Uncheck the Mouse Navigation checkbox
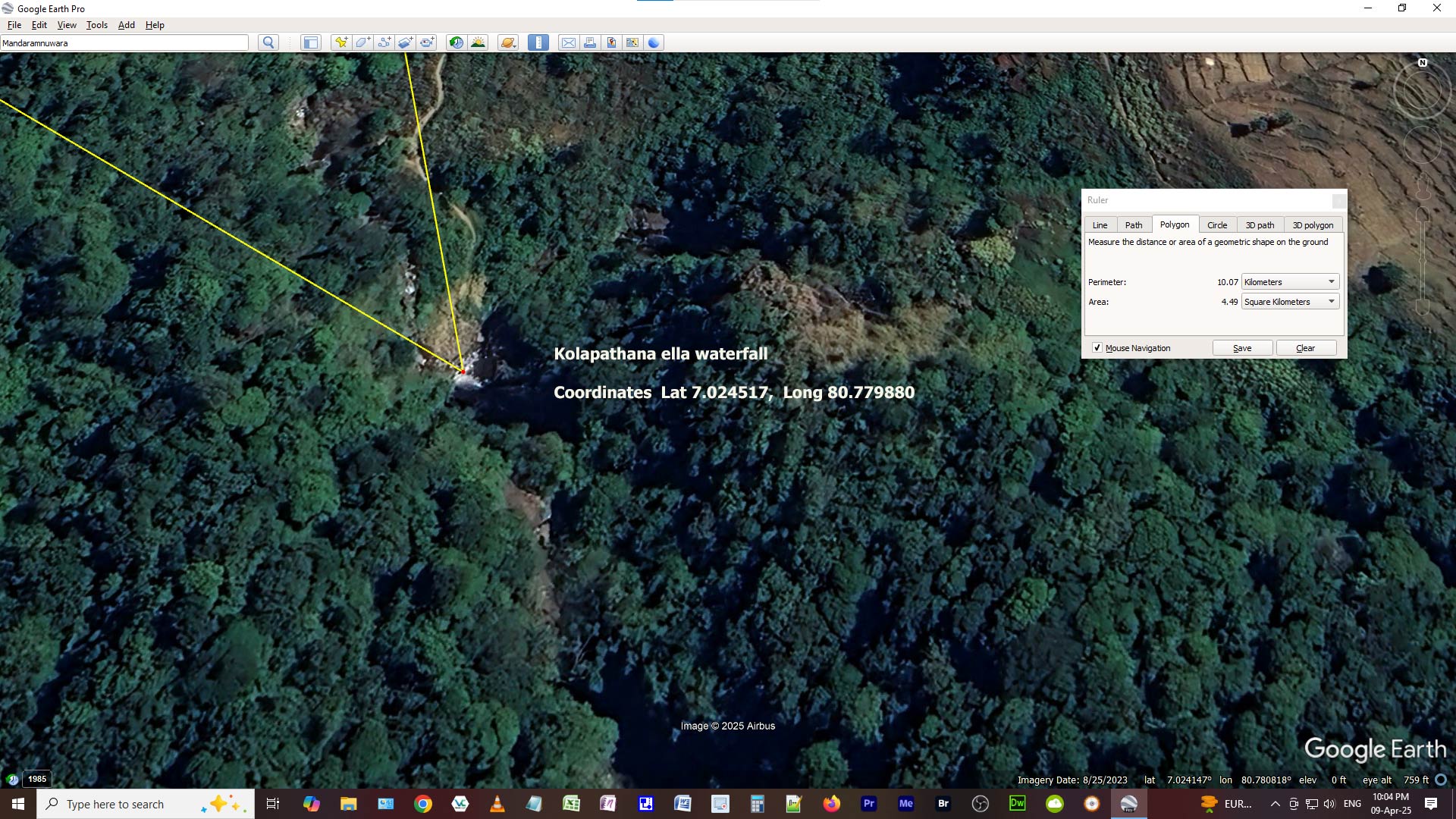 1097,348
